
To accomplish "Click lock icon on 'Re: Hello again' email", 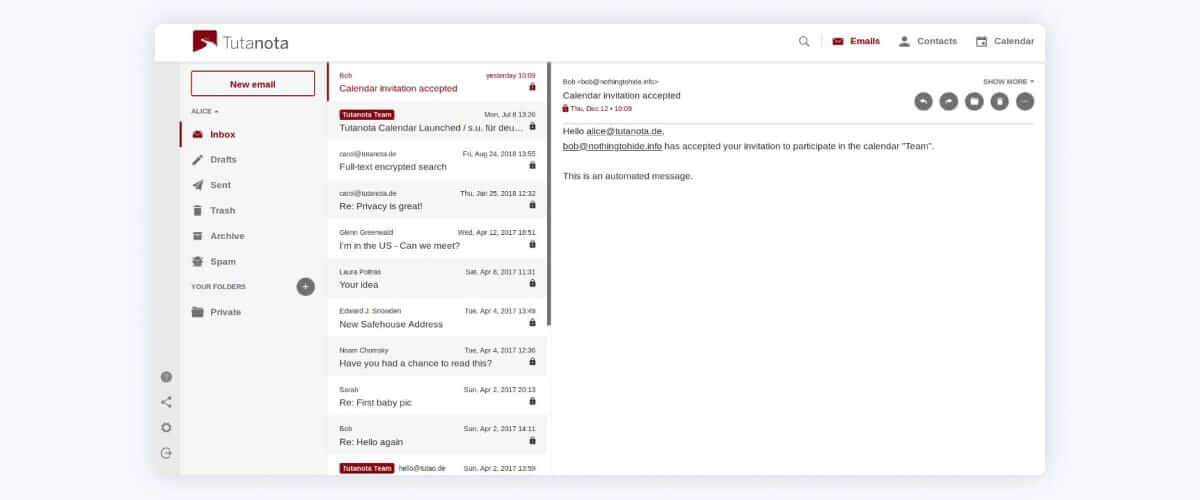I will point(532,440).
